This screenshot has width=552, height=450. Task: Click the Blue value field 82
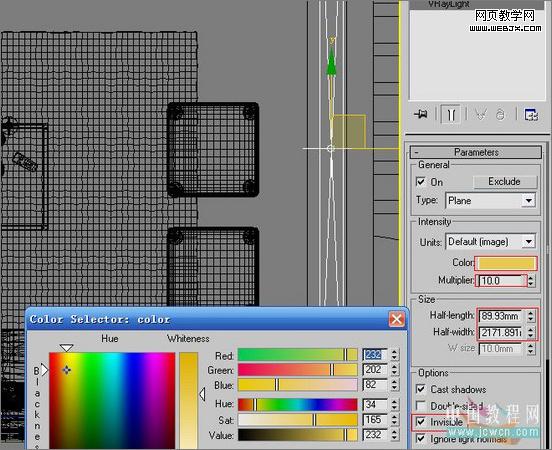pyautogui.click(x=375, y=385)
